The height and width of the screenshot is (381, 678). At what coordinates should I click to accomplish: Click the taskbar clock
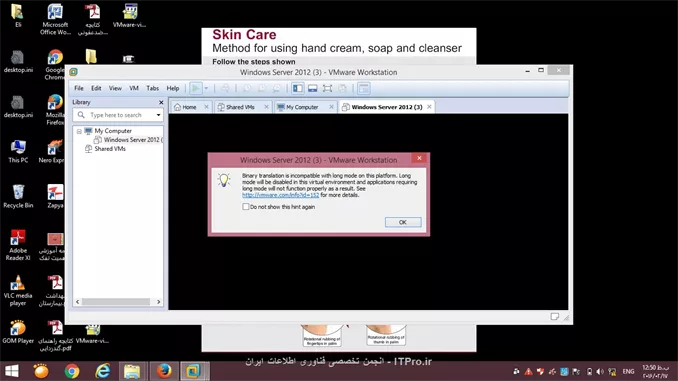(x=656, y=371)
